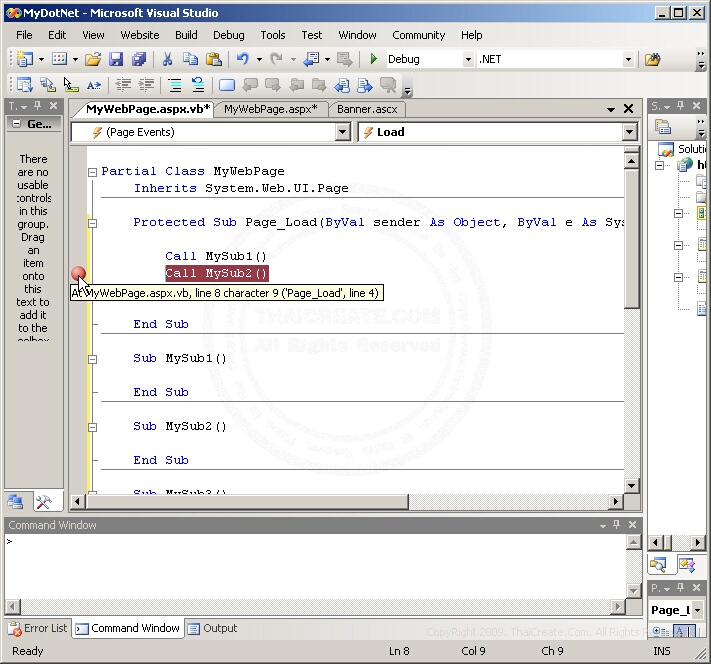Open the File menu

click(24, 35)
